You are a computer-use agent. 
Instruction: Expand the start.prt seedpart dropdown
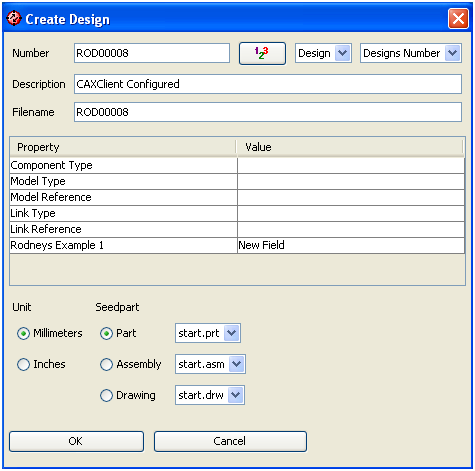click(x=208, y=333)
